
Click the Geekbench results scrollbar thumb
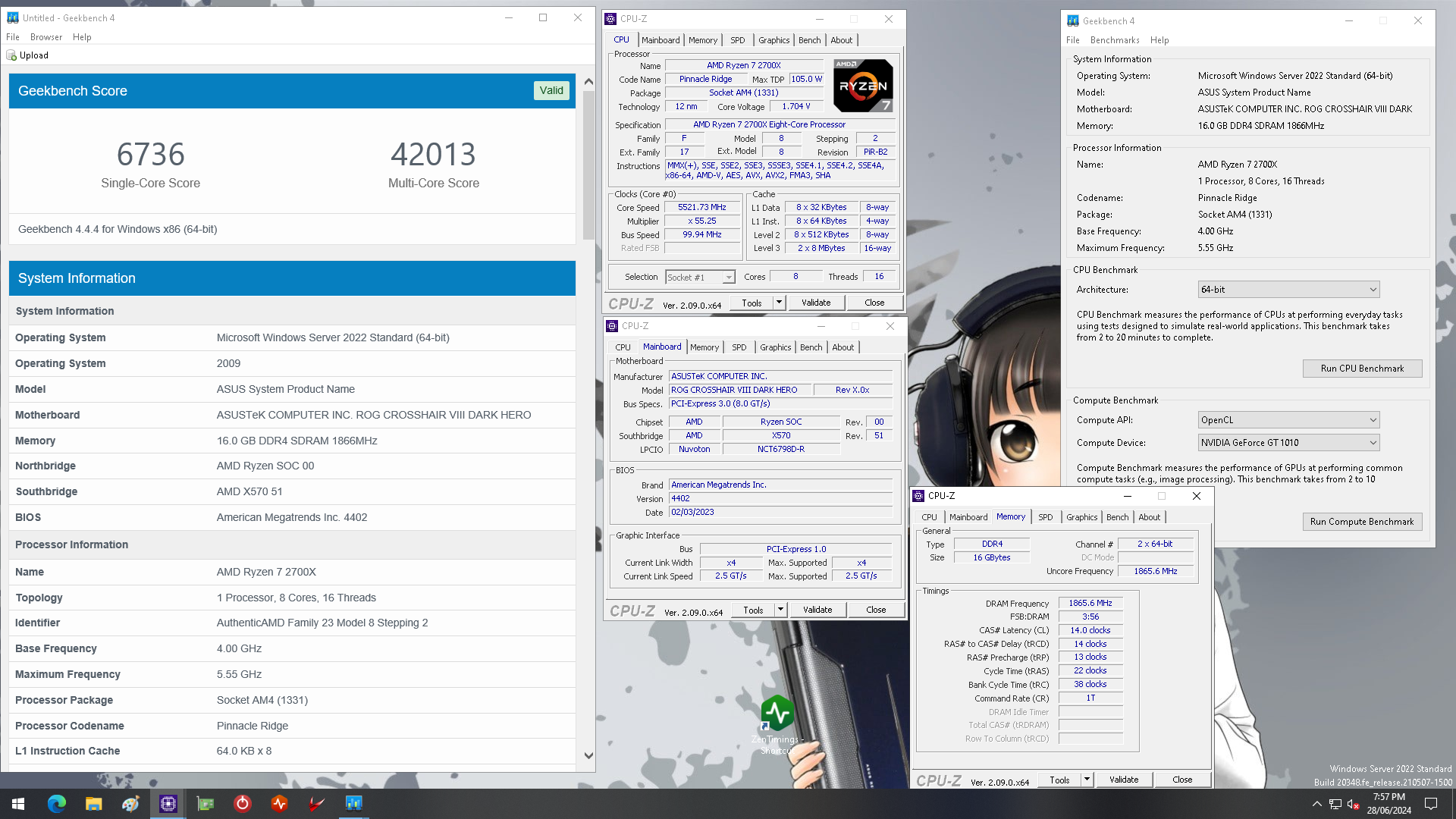(x=588, y=164)
